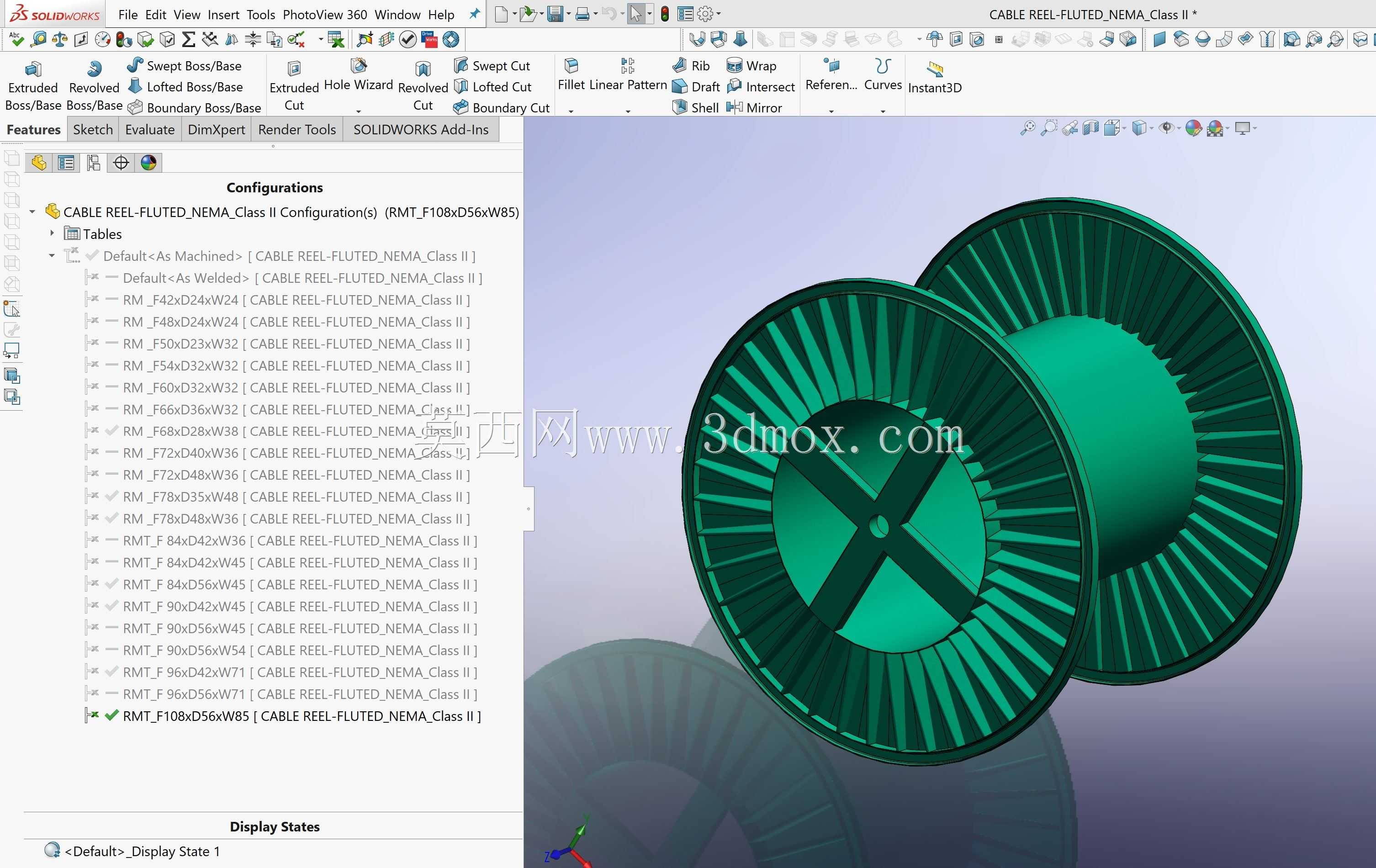This screenshot has height=868, width=1376.
Task: Switch to the DimXpert tab
Action: click(x=217, y=130)
